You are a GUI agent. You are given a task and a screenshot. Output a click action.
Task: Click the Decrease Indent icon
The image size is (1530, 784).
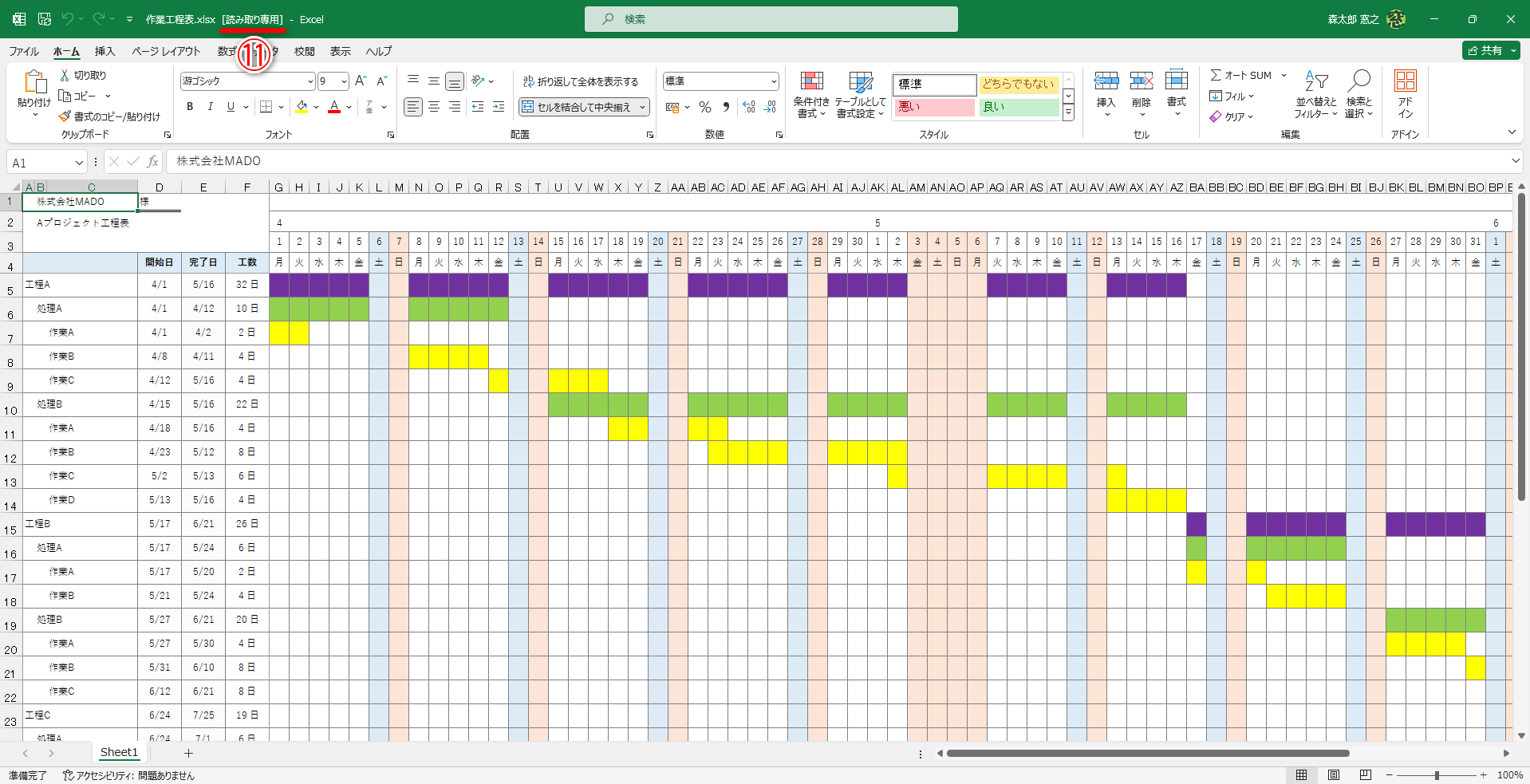click(478, 107)
